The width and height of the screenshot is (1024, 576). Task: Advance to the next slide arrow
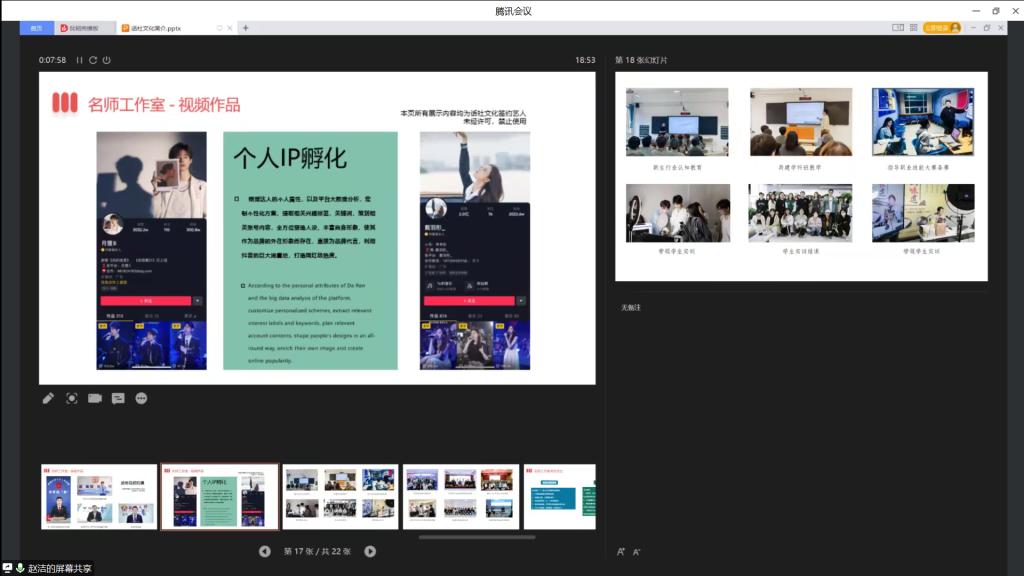pos(370,551)
